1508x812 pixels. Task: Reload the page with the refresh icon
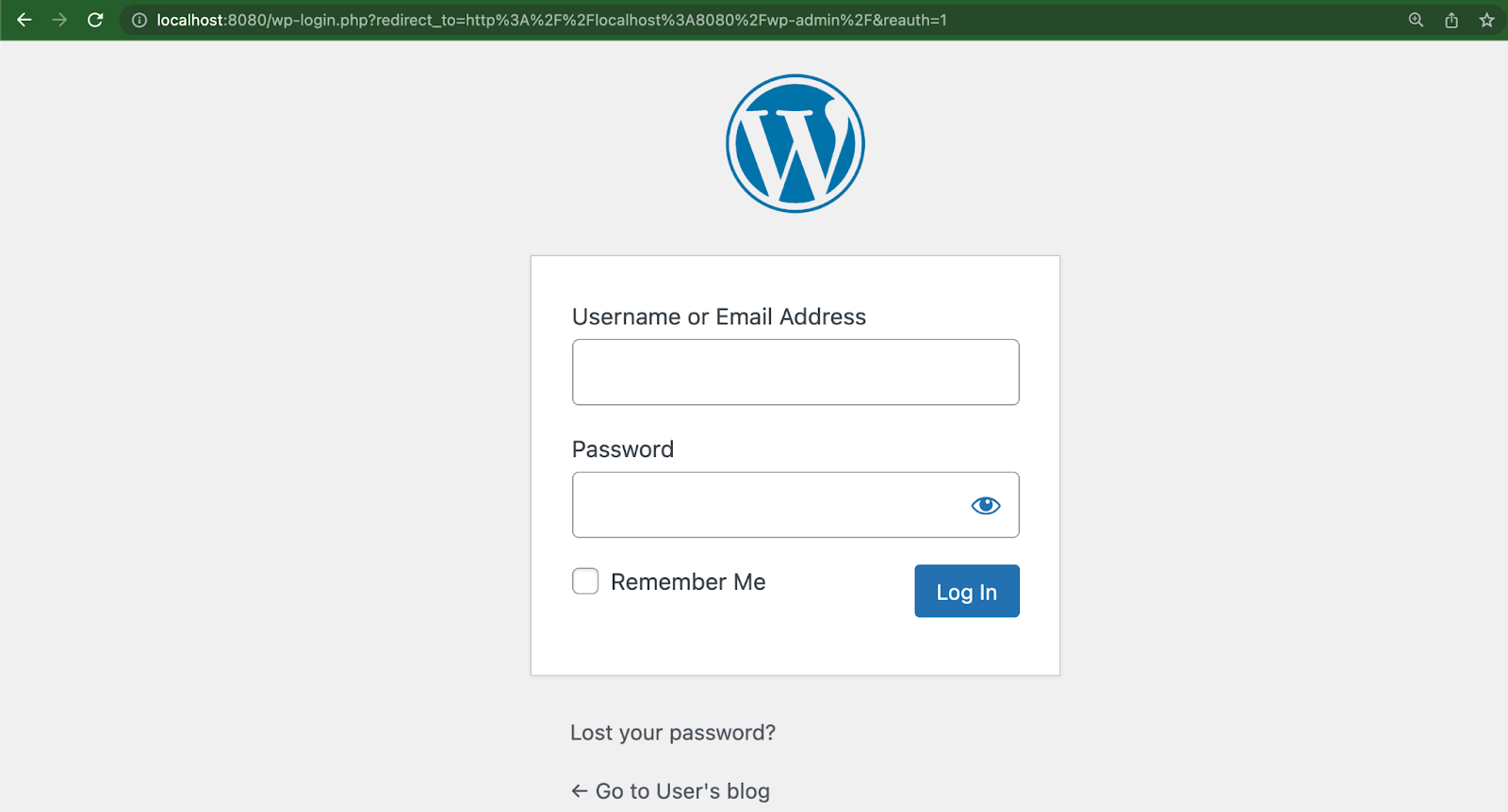point(94,19)
